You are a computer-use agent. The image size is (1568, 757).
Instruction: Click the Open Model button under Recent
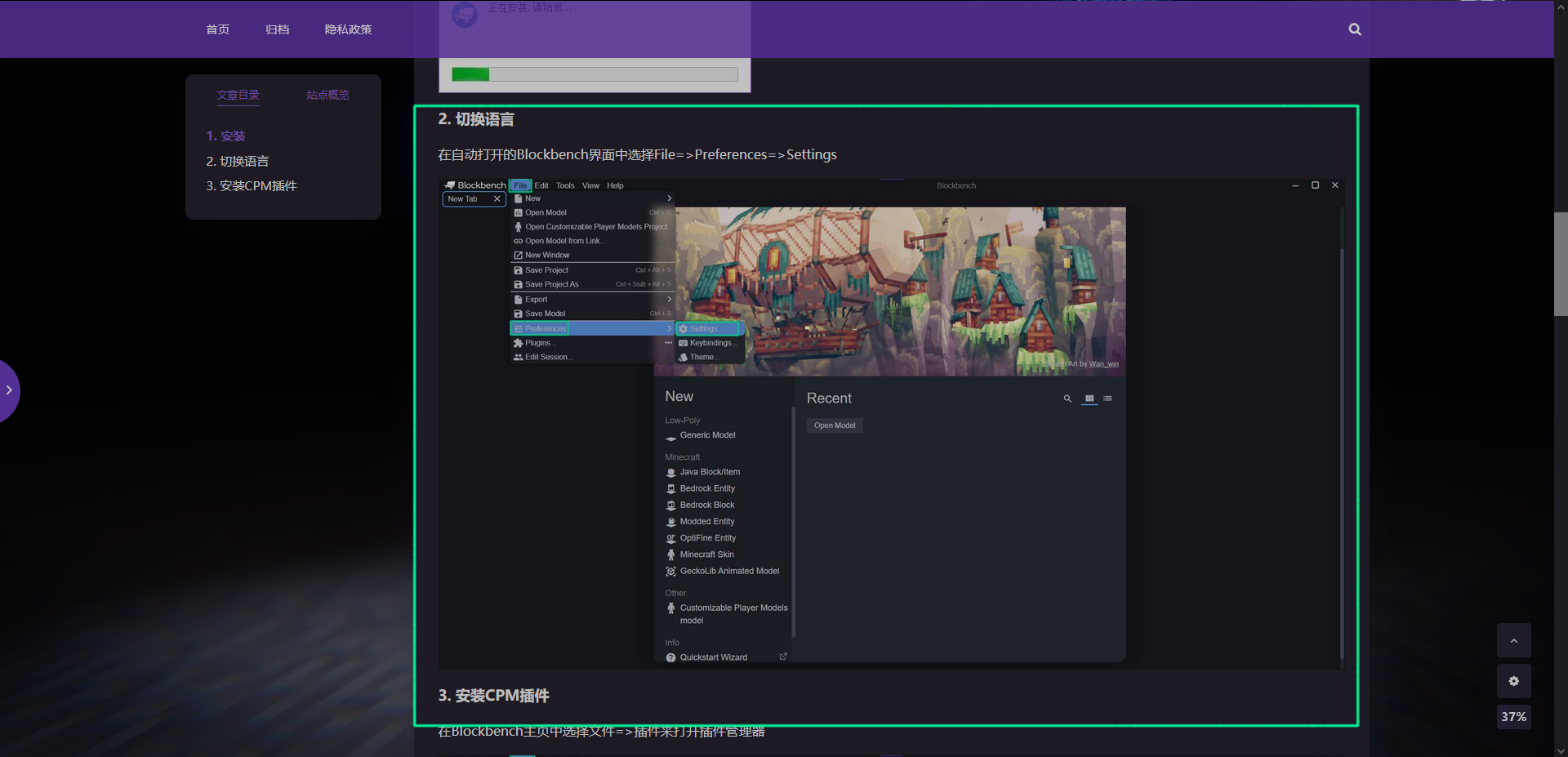pyautogui.click(x=835, y=425)
